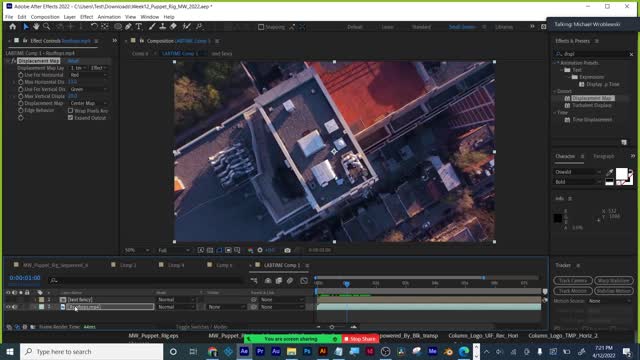Open font family dropdown in Character panel

(578, 172)
